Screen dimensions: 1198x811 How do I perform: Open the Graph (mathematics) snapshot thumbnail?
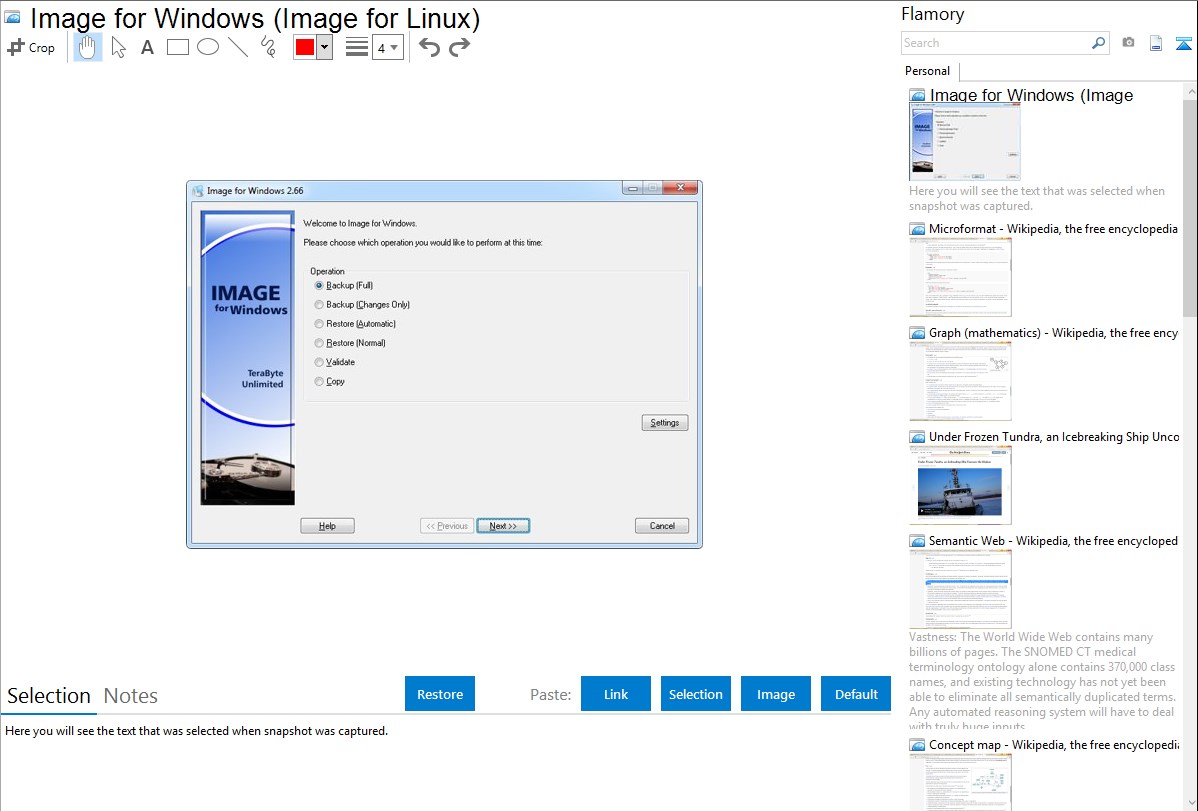click(x=960, y=381)
